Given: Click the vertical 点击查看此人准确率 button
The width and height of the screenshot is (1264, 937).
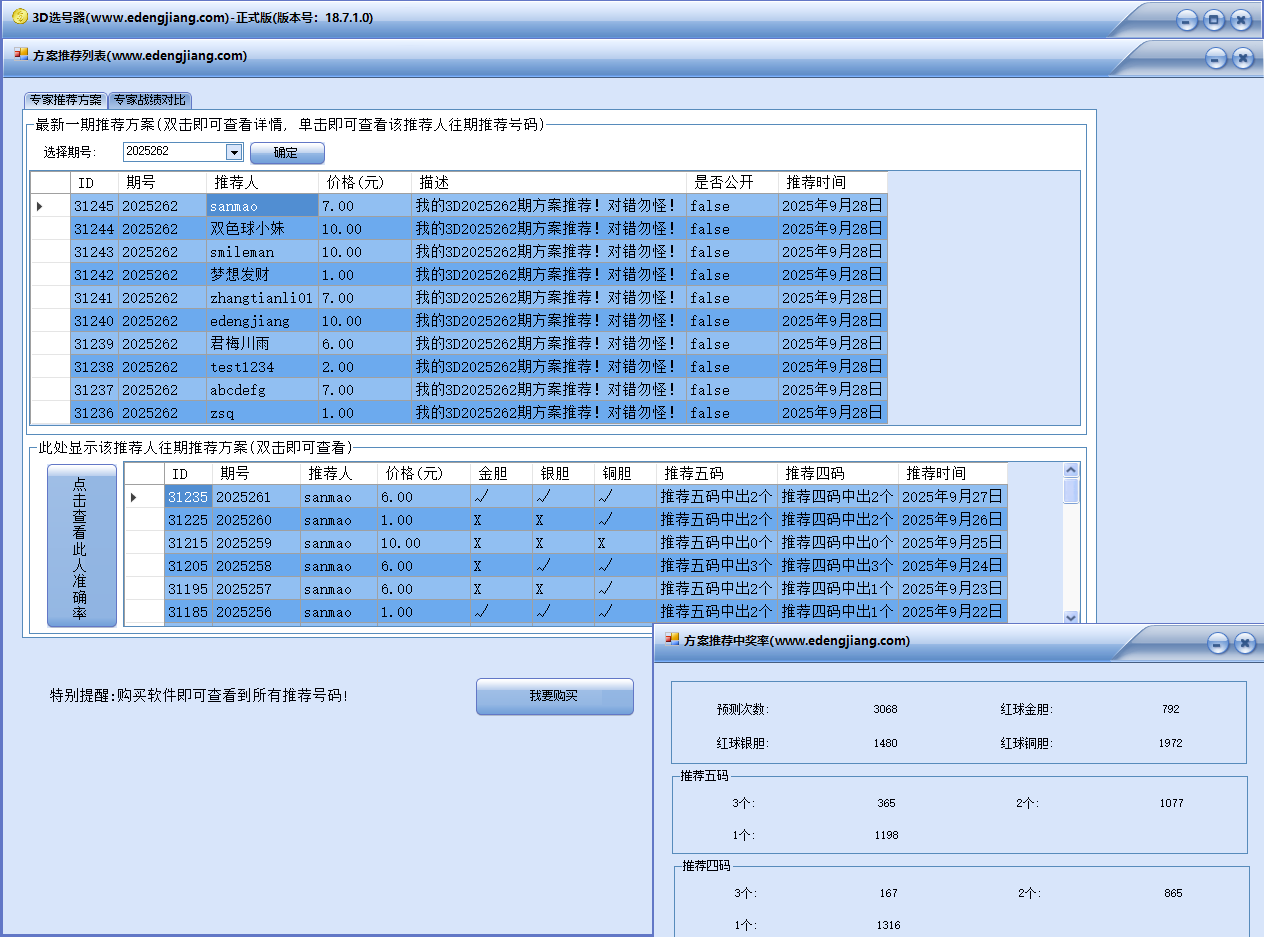Looking at the screenshot, I should coord(81,546).
